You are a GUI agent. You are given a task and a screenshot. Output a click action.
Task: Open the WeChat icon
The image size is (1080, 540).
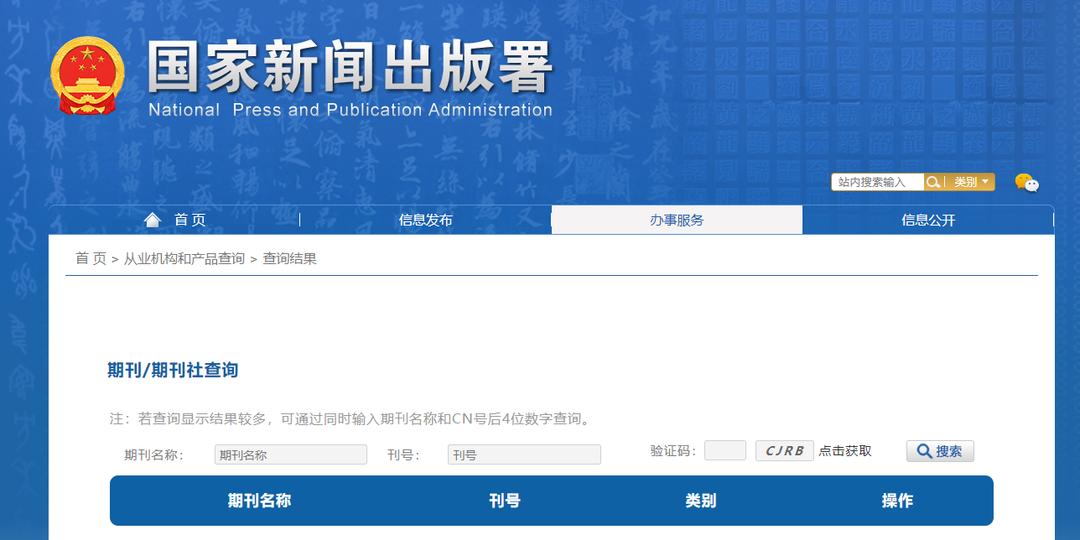click(x=1026, y=183)
